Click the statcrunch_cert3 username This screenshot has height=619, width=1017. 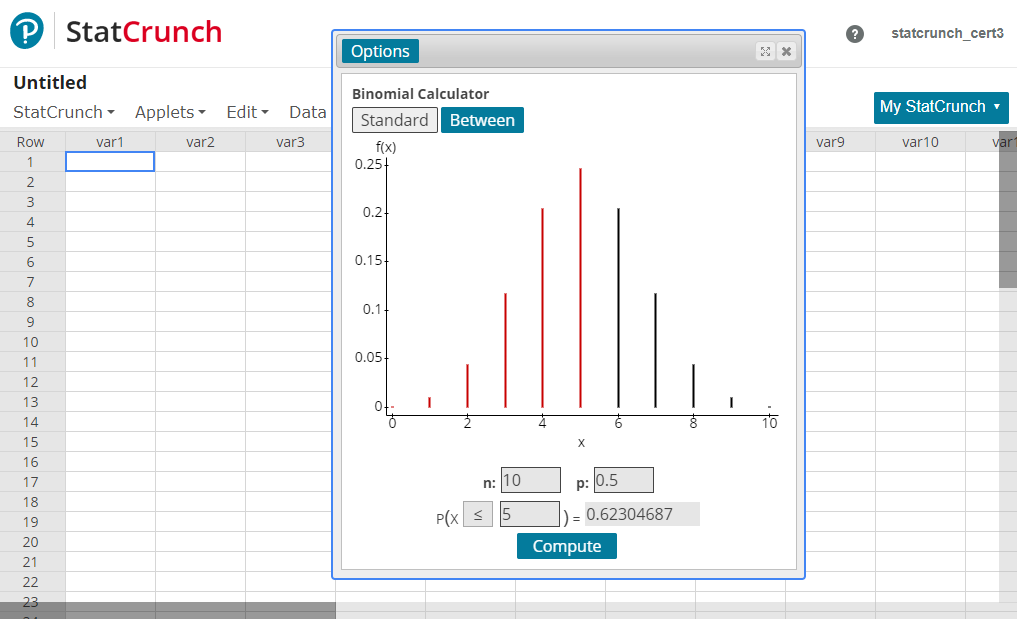[947, 33]
